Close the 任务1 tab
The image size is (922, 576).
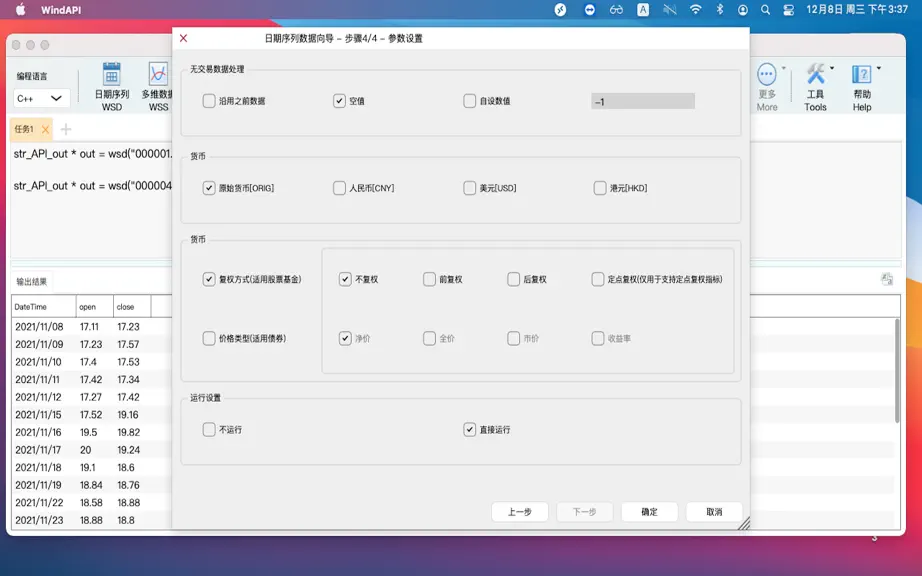click(x=45, y=129)
